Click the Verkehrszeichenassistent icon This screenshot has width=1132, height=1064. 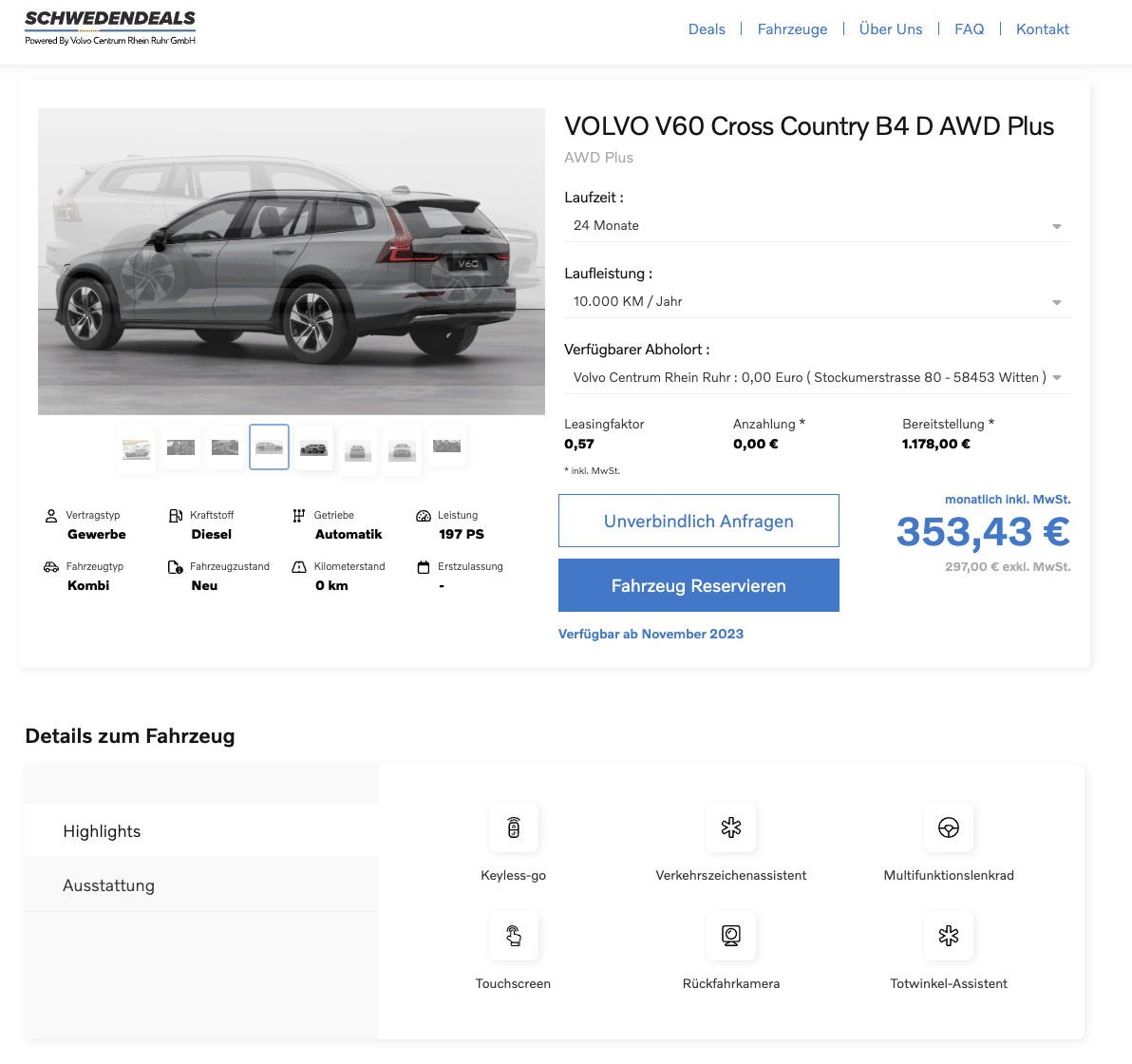point(731,827)
